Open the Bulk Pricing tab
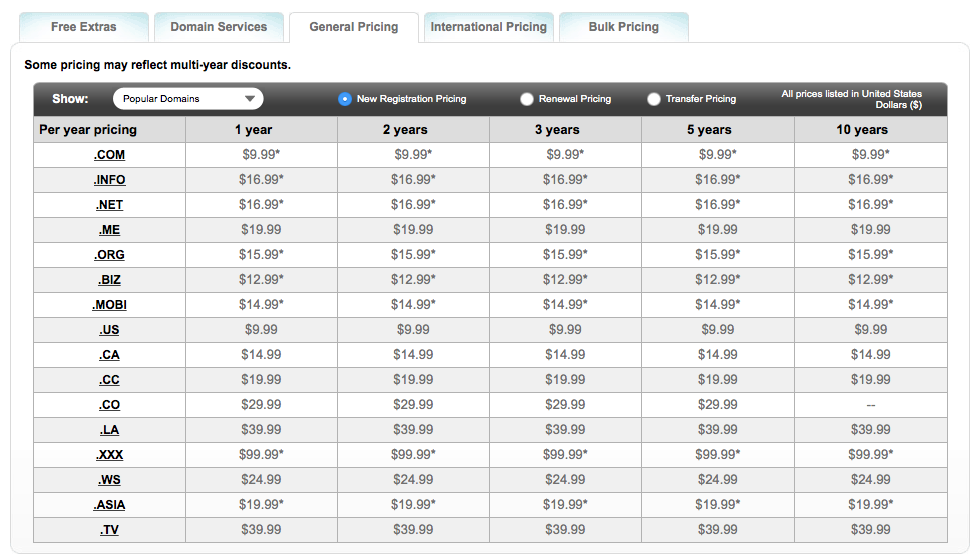The image size is (980, 560). [624, 27]
